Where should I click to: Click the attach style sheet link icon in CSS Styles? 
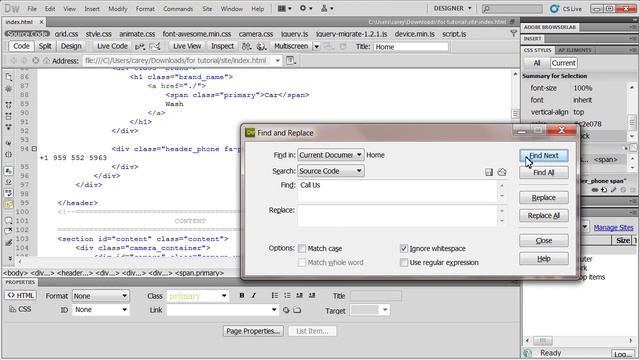pos(595,190)
